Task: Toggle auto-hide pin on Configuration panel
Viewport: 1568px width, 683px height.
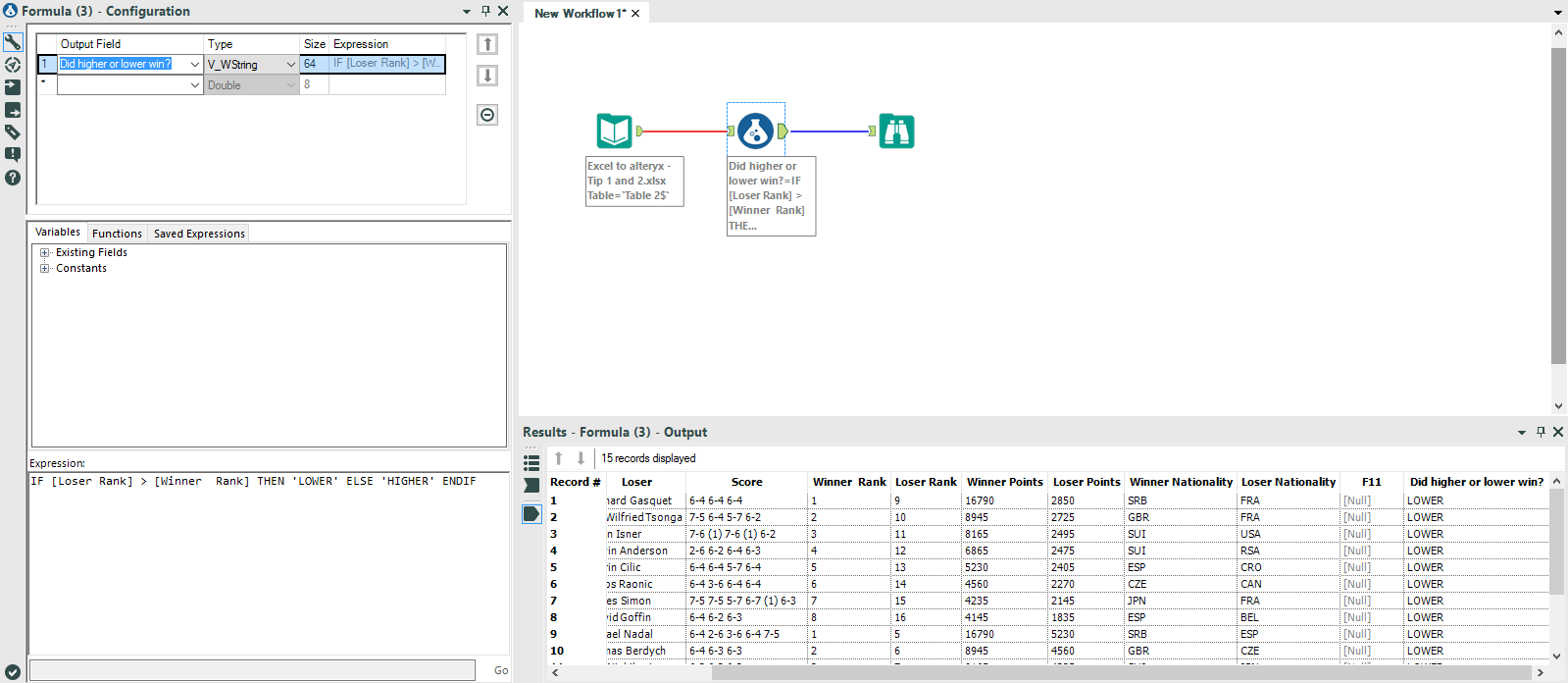Action: pyautogui.click(x=485, y=11)
